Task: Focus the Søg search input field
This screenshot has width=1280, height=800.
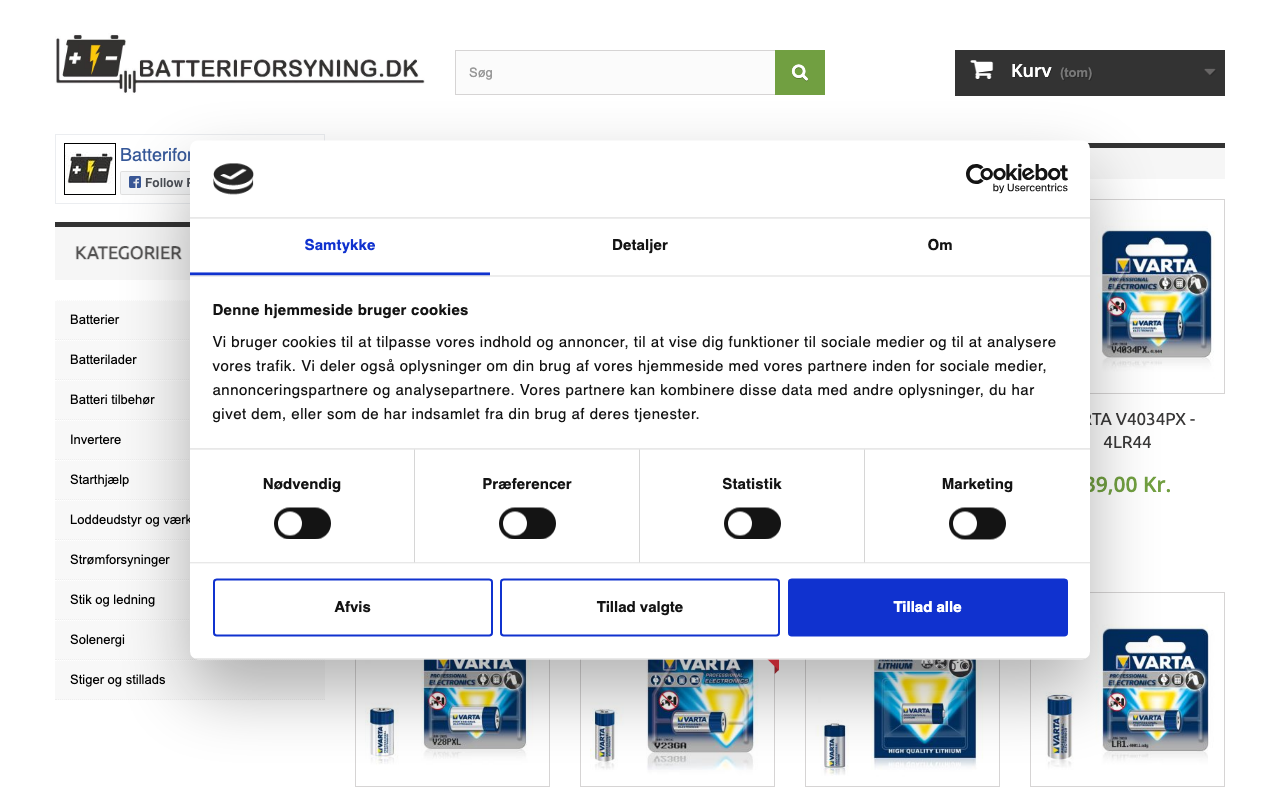Action: [615, 73]
